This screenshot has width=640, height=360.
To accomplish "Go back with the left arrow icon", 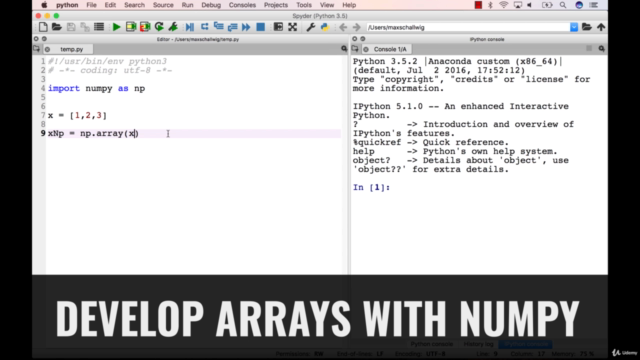I will [x=343, y=27].
